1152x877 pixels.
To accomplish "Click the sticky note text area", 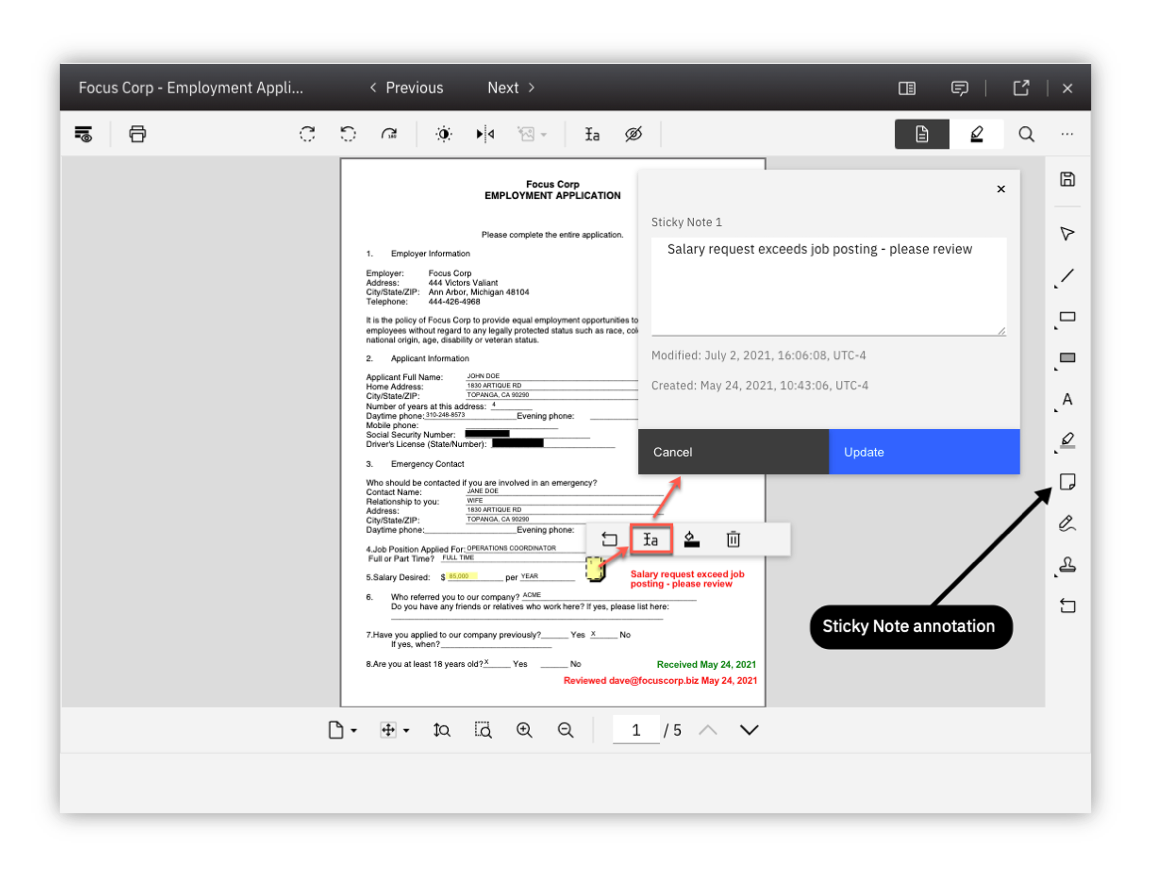I will pyautogui.click(x=828, y=286).
